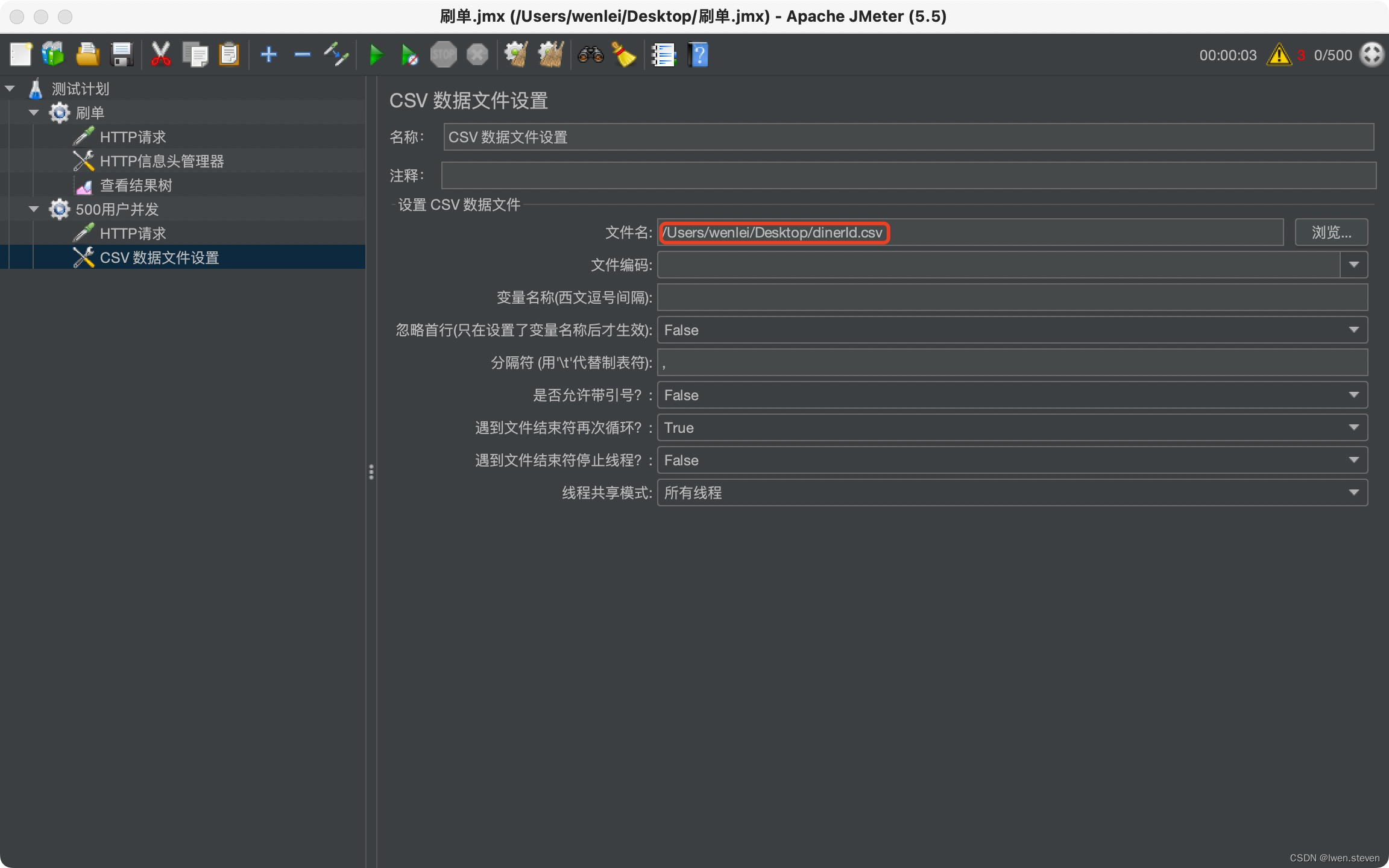The image size is (1389, 868).
Task: Select the 测试计划 root node
Action: [x=80, y=89]
